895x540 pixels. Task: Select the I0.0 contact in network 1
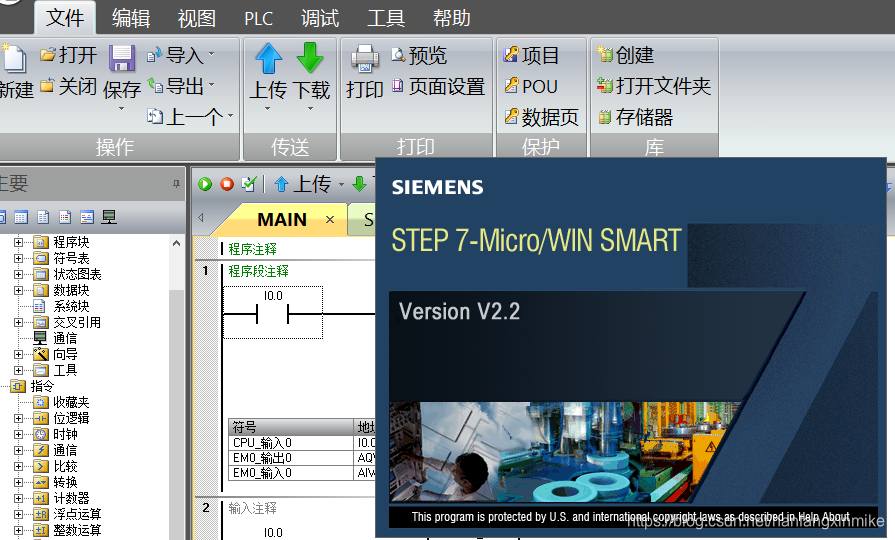[x=273, y=313]
